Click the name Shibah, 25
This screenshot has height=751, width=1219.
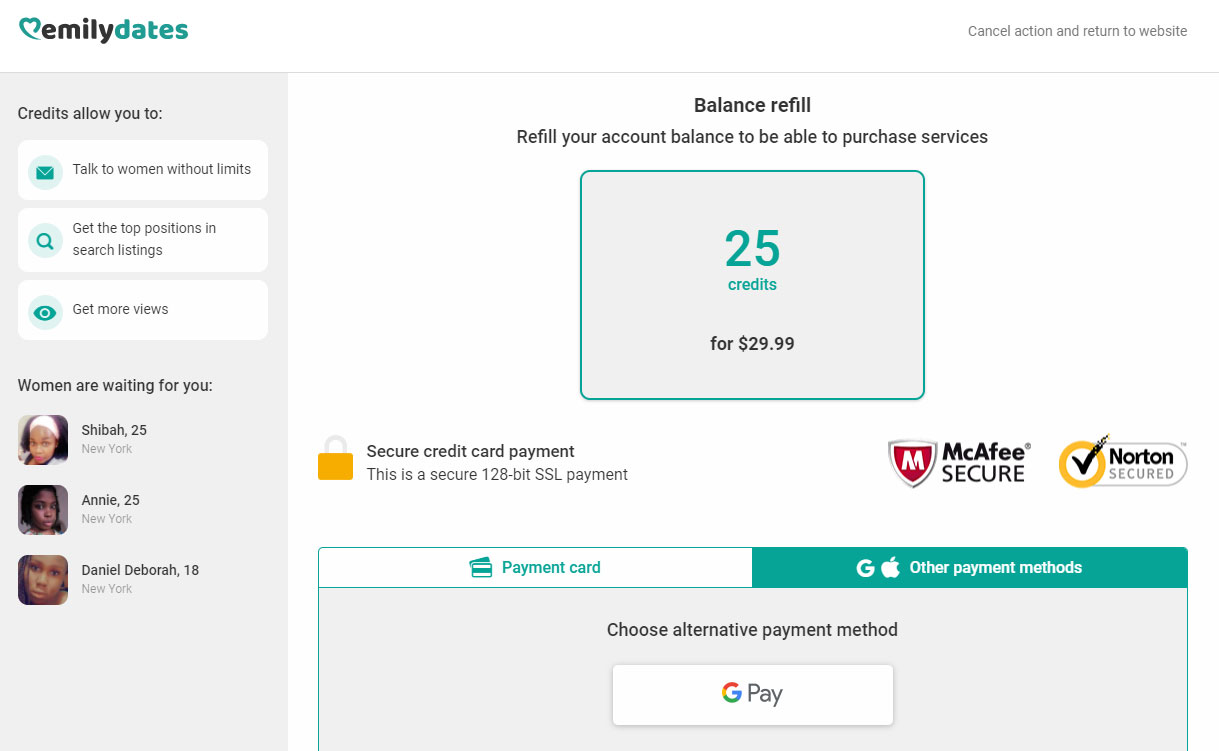click(x=114, y=430)
